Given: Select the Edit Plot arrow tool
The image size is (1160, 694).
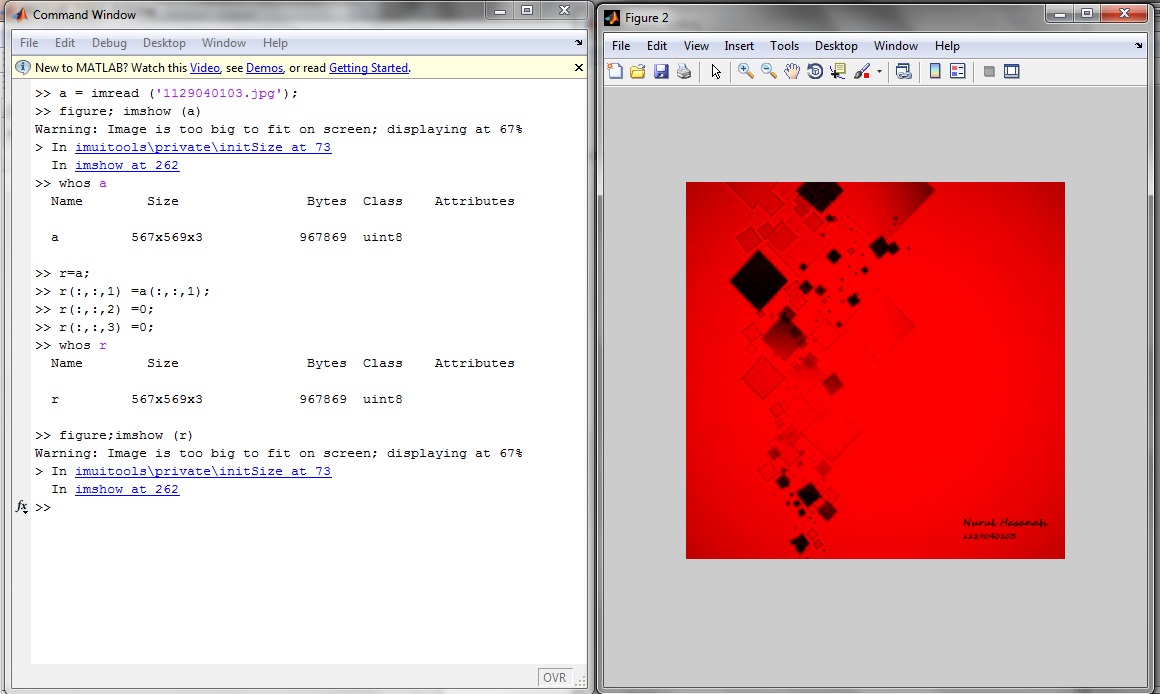Looking at the screenshot, I should [x=715, y=71].
